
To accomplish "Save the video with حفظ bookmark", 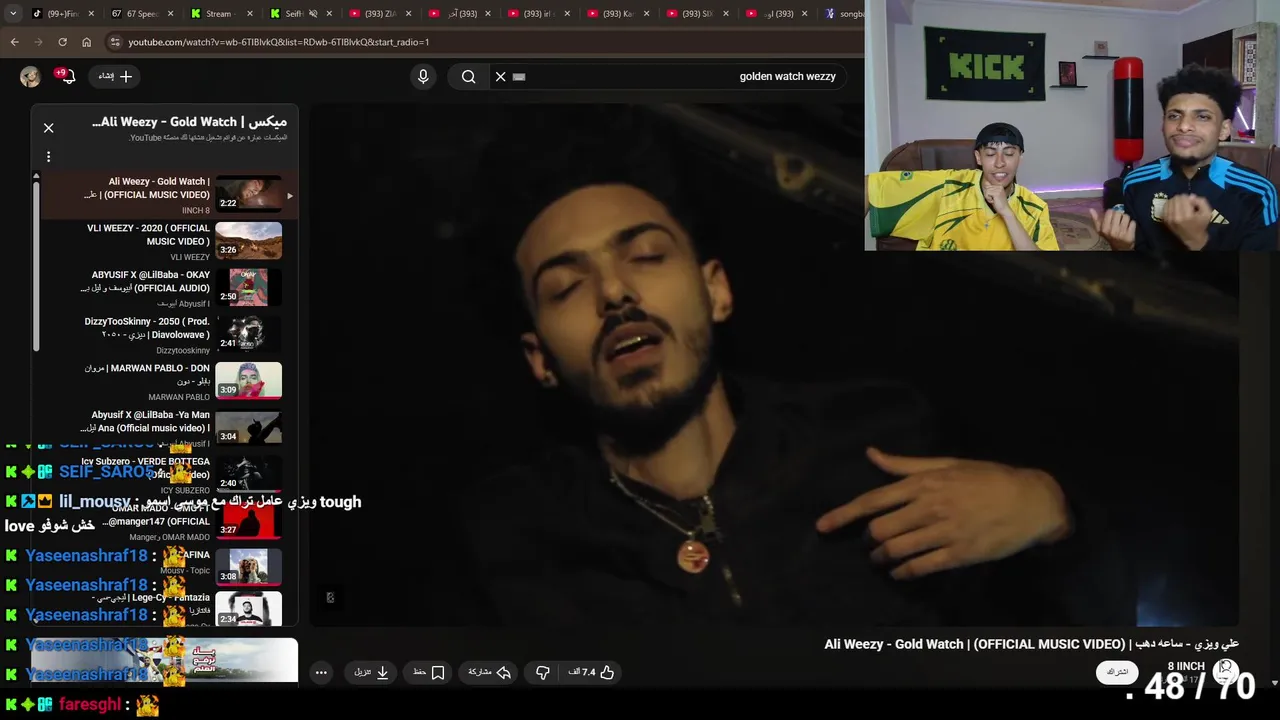I will [x=429, y=673].
